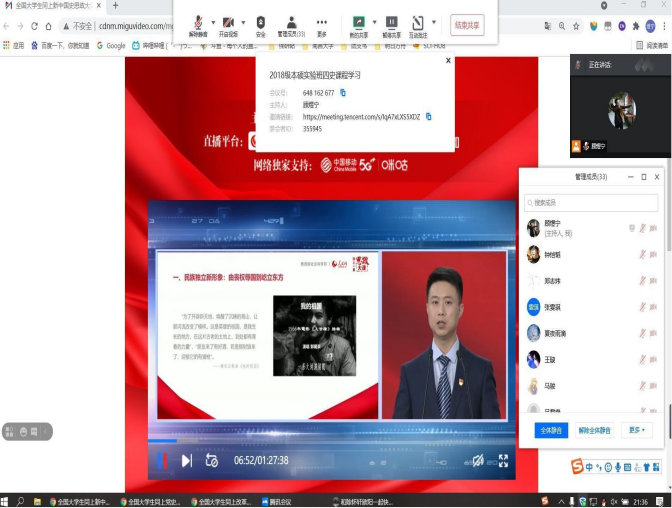The width and height of the screenshot is (672, 508).
Task: Click the blue mute all button
Action: [551, 430]
